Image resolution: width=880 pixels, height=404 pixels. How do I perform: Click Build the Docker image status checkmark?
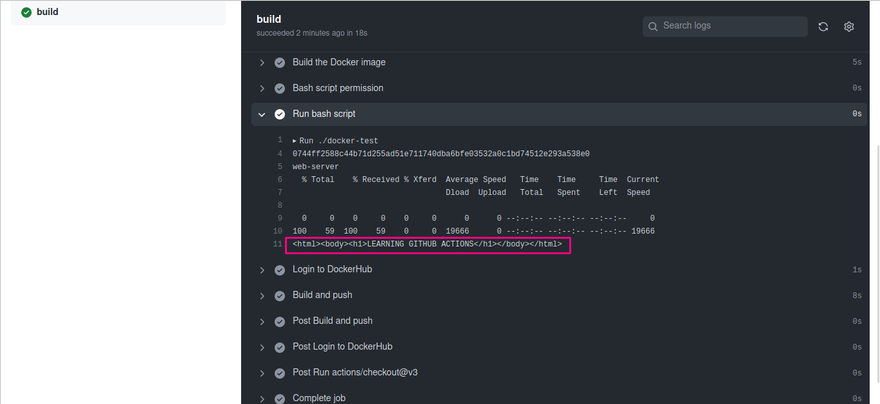pos(279,63)
